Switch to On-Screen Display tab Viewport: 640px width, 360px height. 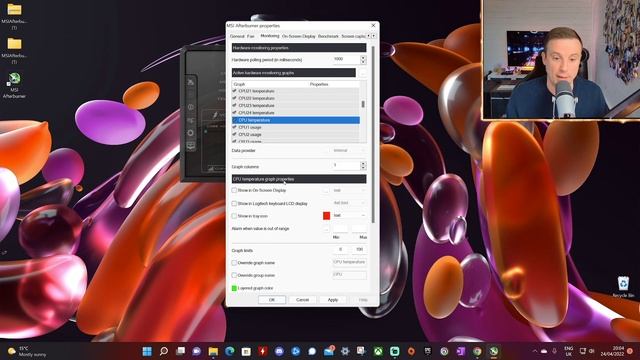tap(299, 36)
